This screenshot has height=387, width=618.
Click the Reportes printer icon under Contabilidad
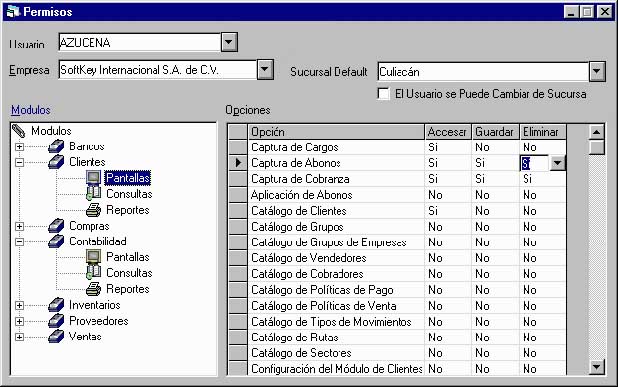(x=93, y=289)
